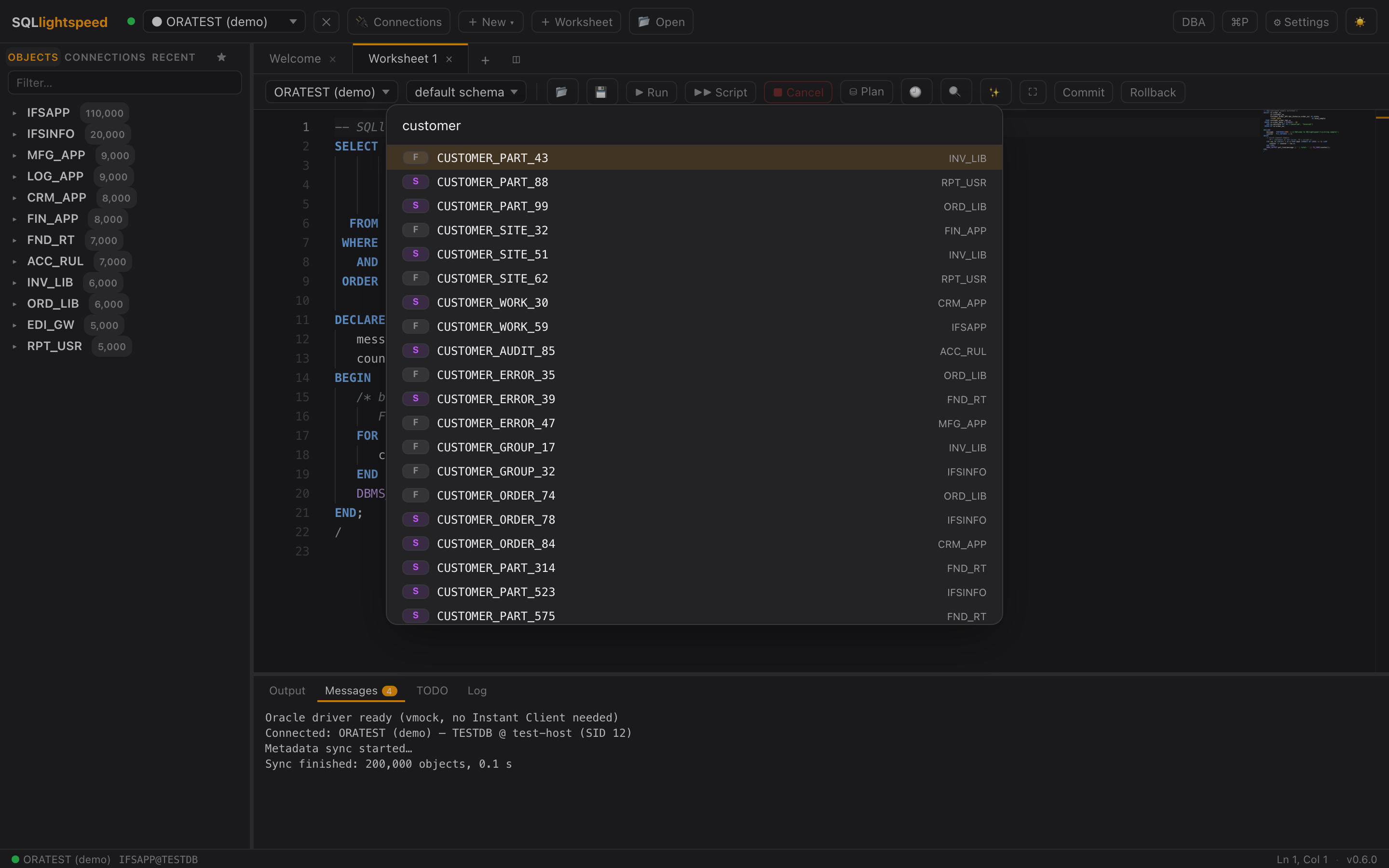This screenshot has height=868, width=1389.
Task: Click the S type badge of CUSTOMER_PART_88
Action: (x=416, y=181)
